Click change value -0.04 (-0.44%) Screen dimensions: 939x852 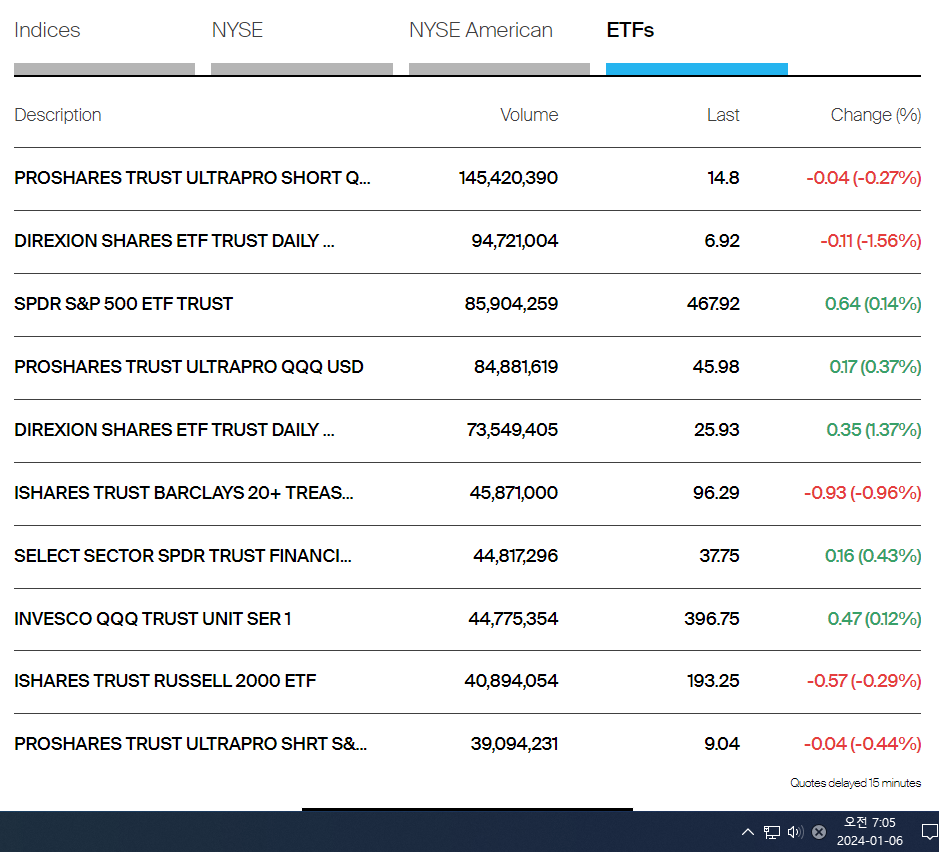pyautogui.click(x=862, y=744)
